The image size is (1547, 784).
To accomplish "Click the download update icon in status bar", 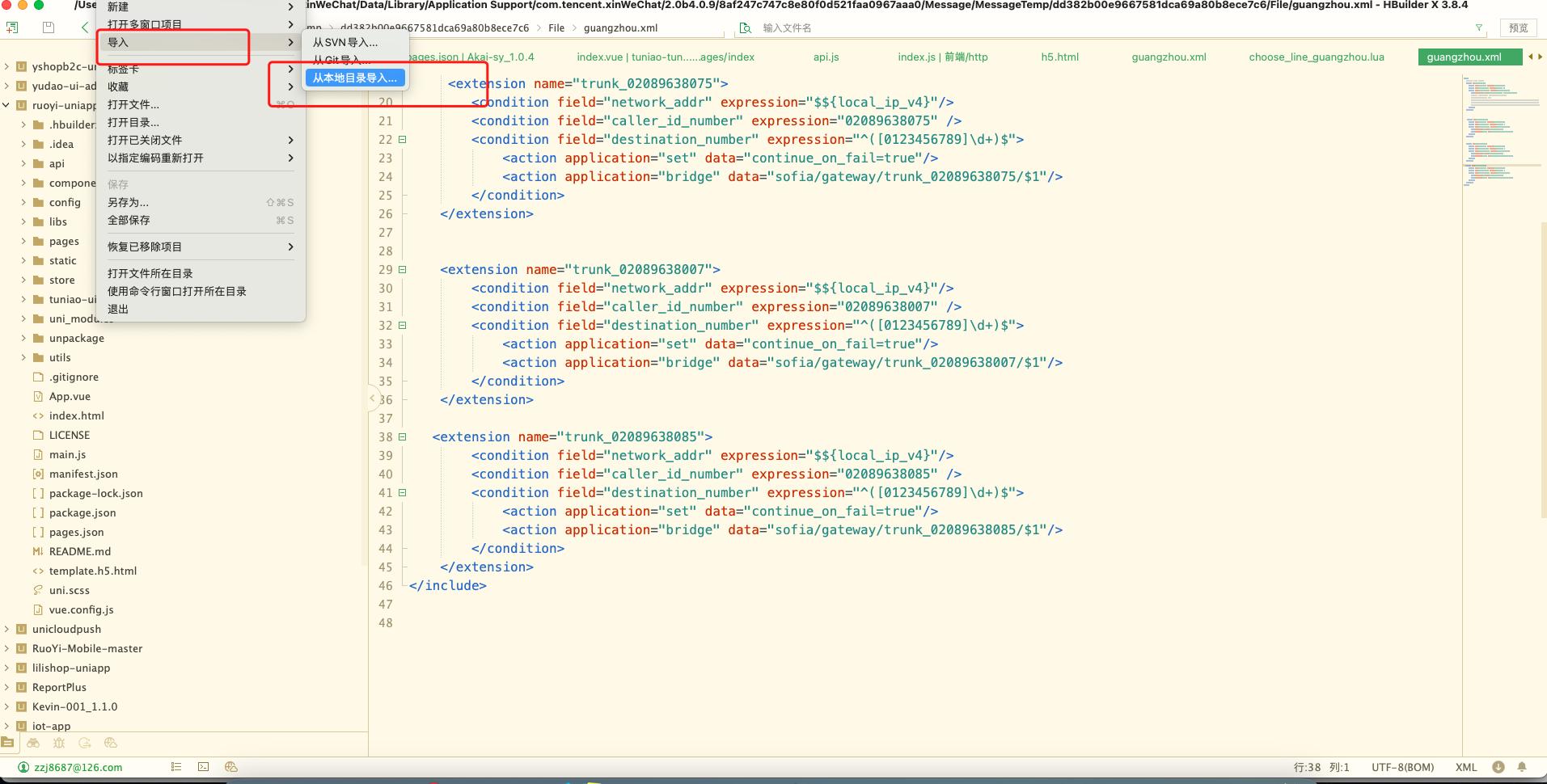I will click(1498, 767).
